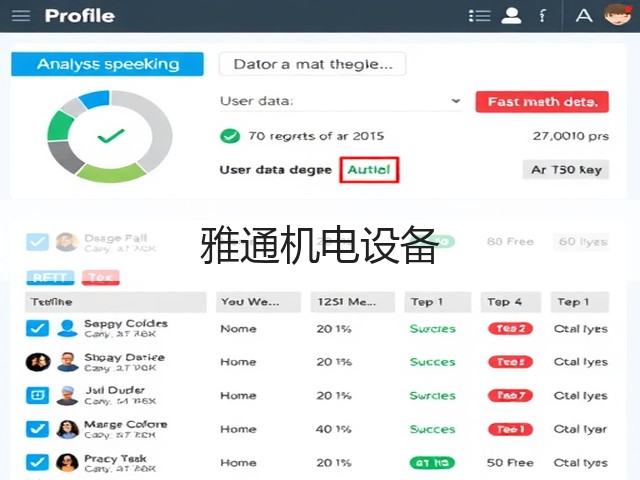Click '50 Free' in Pracy Task row
640x480 pixels.
[510, 463]
